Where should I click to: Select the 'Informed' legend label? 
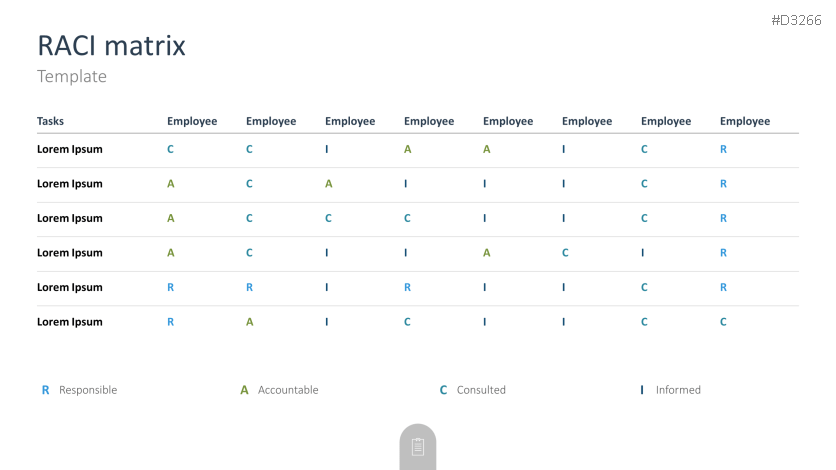click(x=678, y=390)
